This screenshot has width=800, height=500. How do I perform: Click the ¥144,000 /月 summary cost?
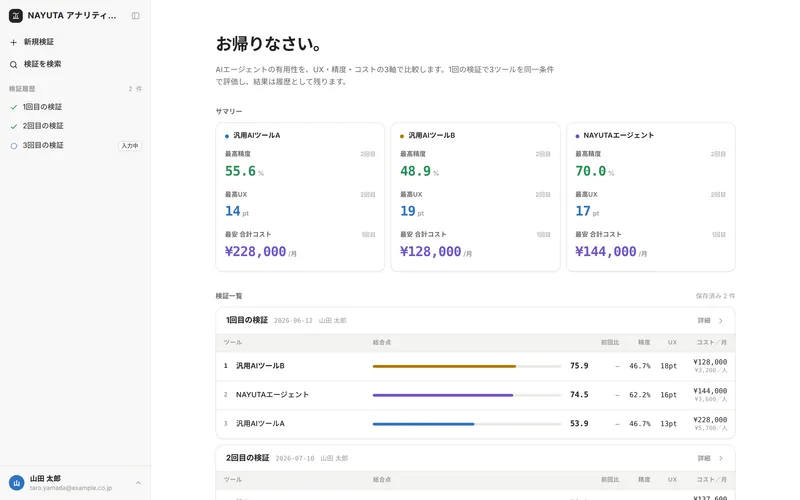tap(611, 252)
